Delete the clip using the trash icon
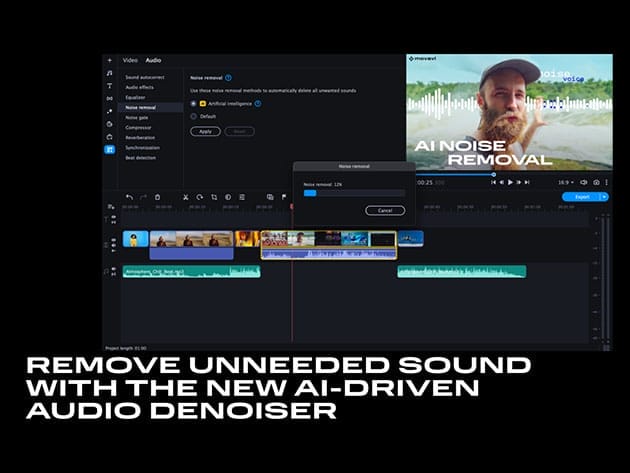Screen dimensions: 630x473 click(157, 197)
